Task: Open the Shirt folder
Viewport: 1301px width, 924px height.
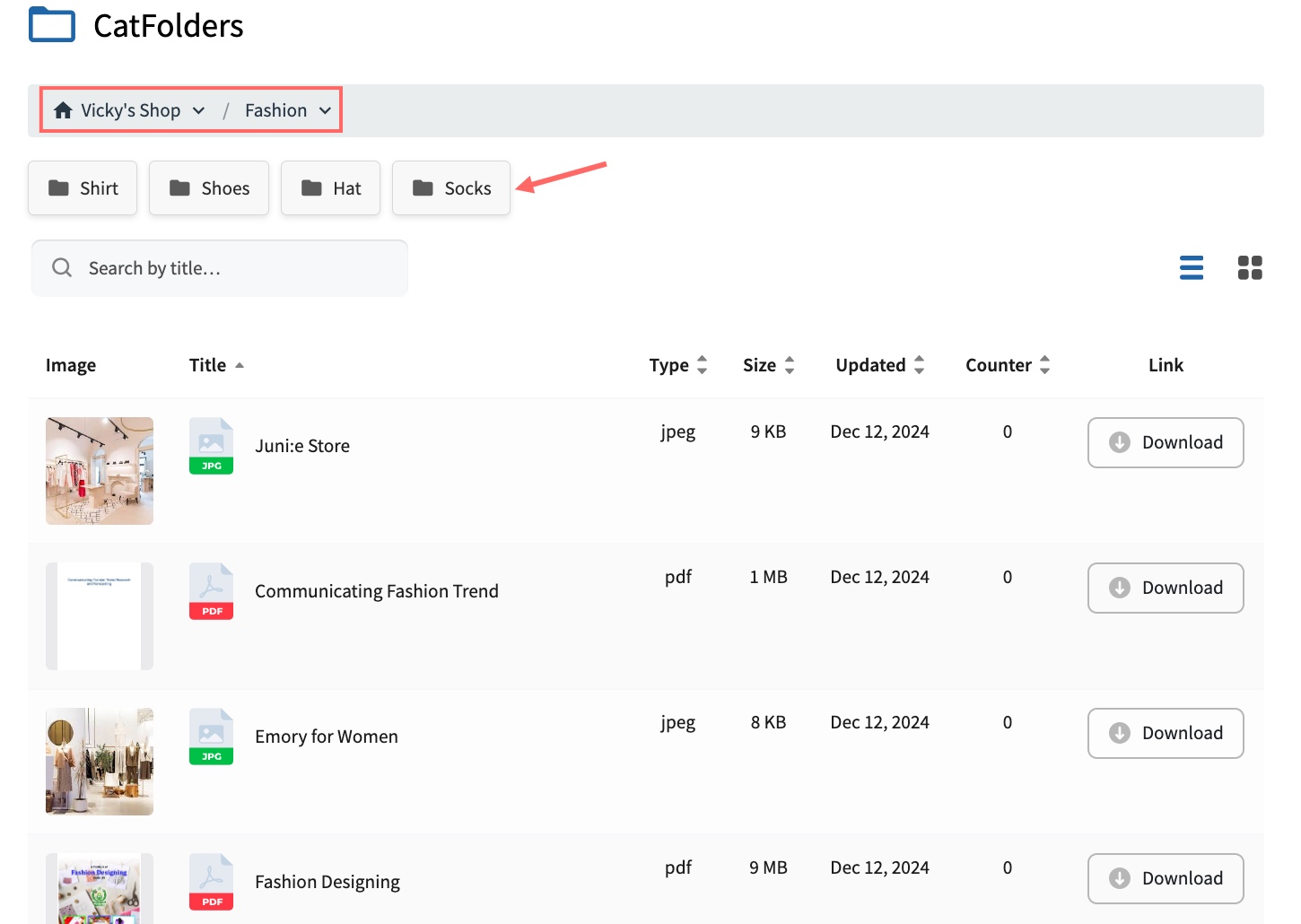Action: pos(83,188)
